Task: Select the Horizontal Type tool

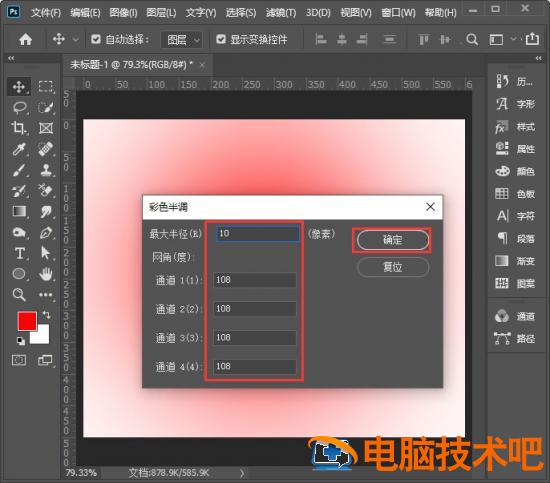Action: 19,253
